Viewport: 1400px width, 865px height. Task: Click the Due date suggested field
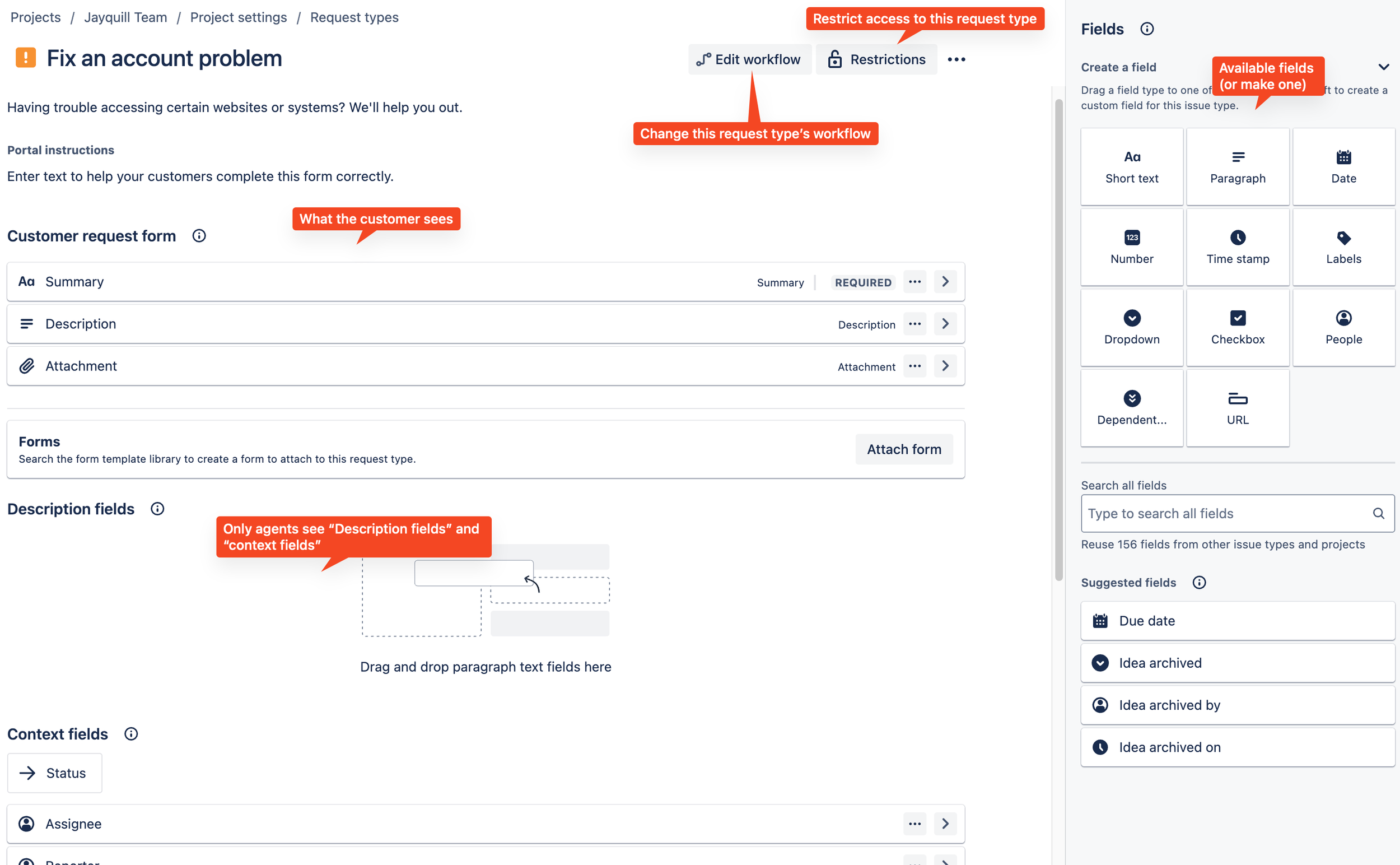pyautogui.click(x=1237, y=621)
